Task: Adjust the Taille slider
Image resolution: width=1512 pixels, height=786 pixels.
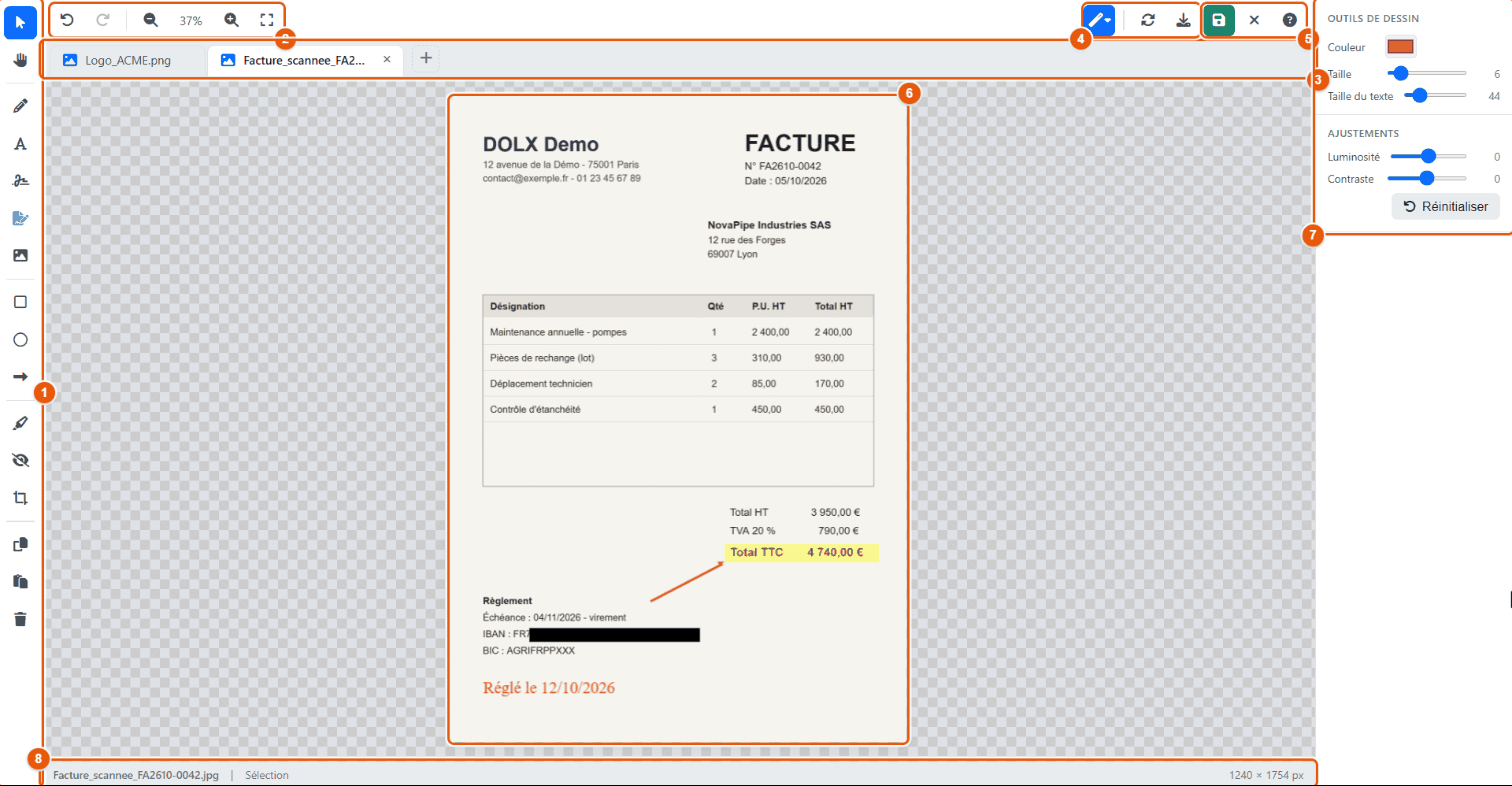Action: click(x=1427, y=73)
